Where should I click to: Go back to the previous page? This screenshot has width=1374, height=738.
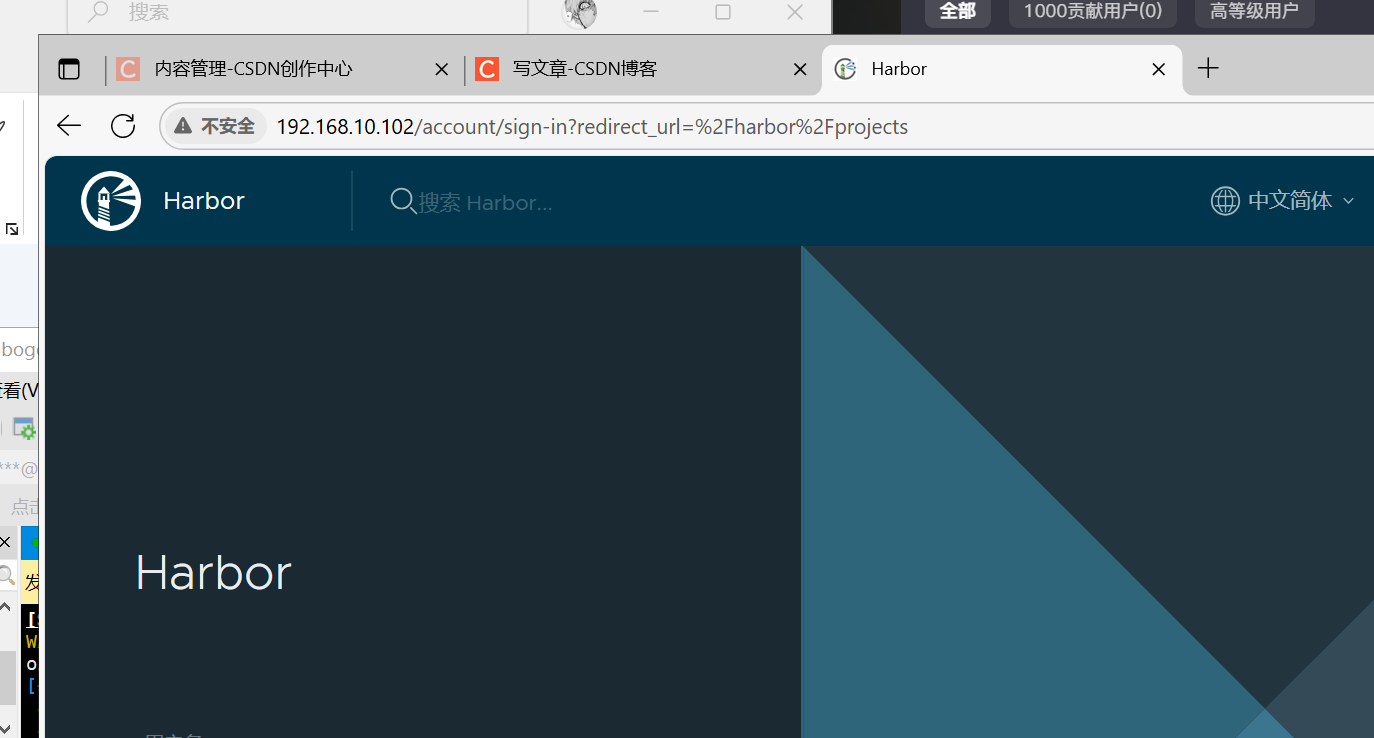pyautogui.click(x=69, y=126)
